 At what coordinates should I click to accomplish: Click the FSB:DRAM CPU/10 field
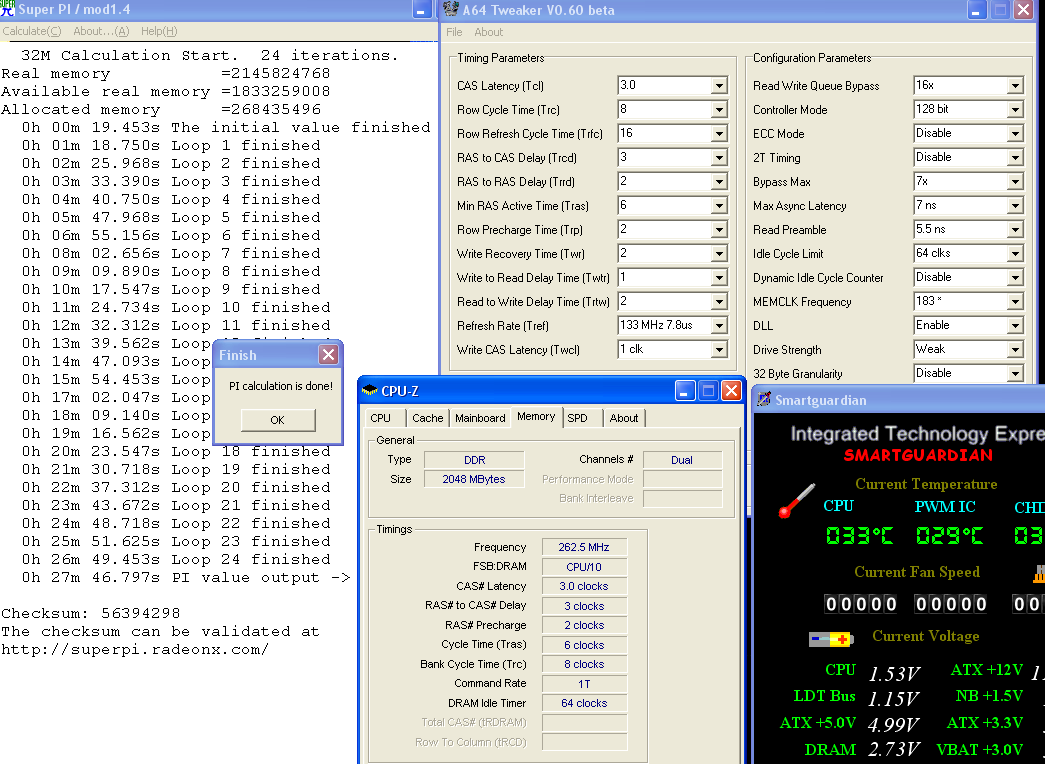[584, 567]
